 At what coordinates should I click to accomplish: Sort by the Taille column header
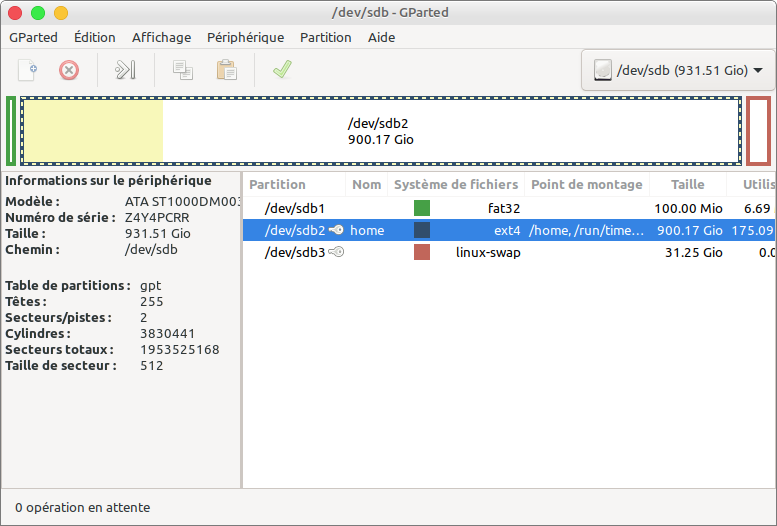pyautogui.click(x=688, y=184)
